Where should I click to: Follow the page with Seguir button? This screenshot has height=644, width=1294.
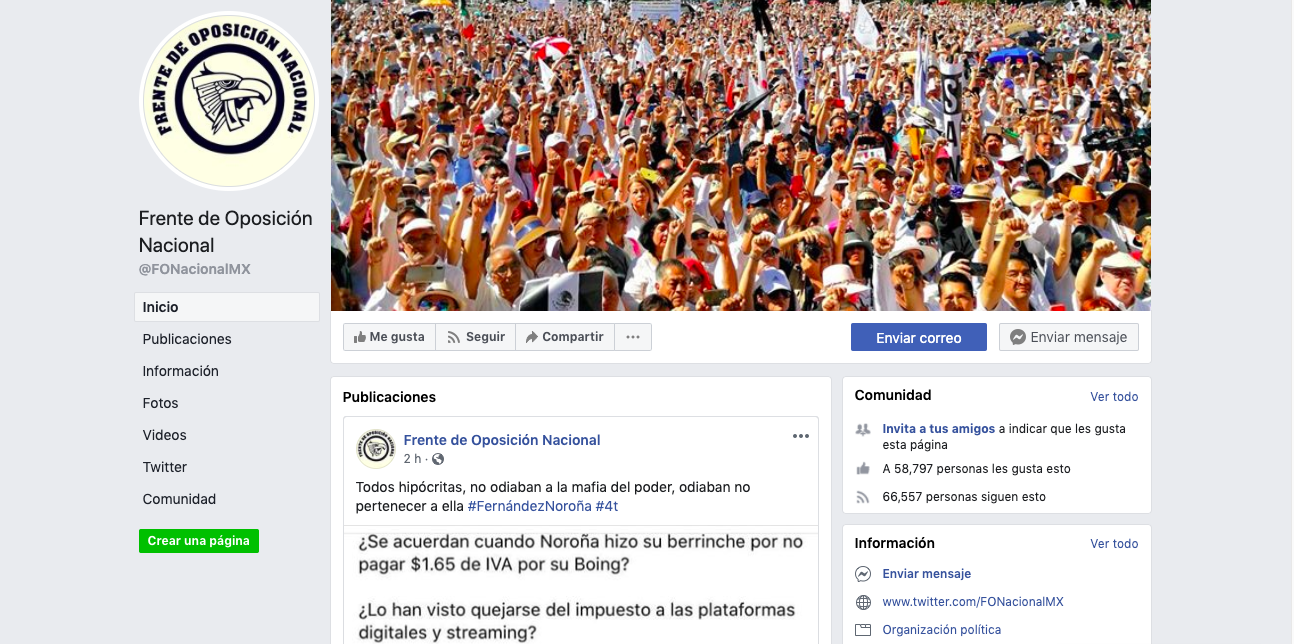[x=476, y=337]
